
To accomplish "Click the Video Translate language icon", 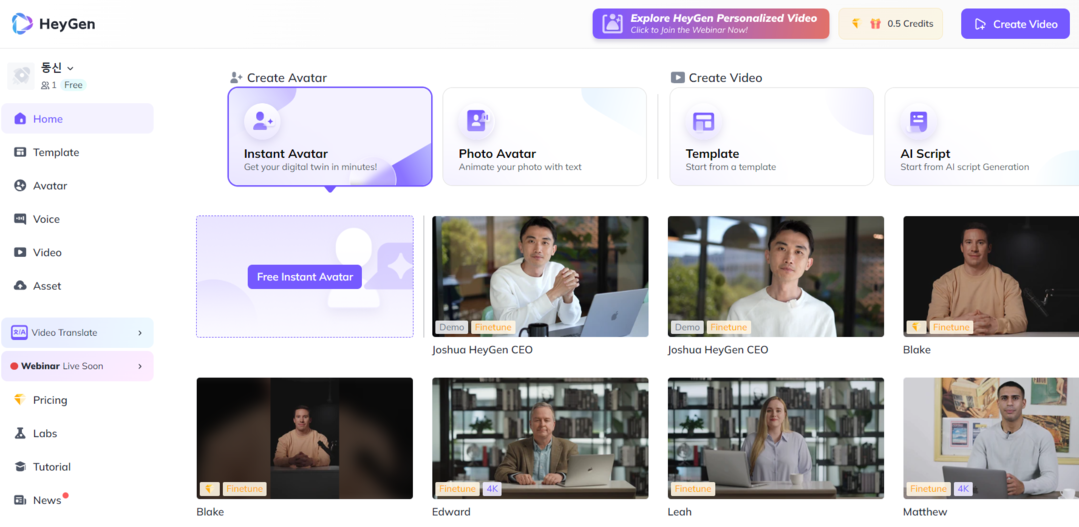I will point(19,332).
